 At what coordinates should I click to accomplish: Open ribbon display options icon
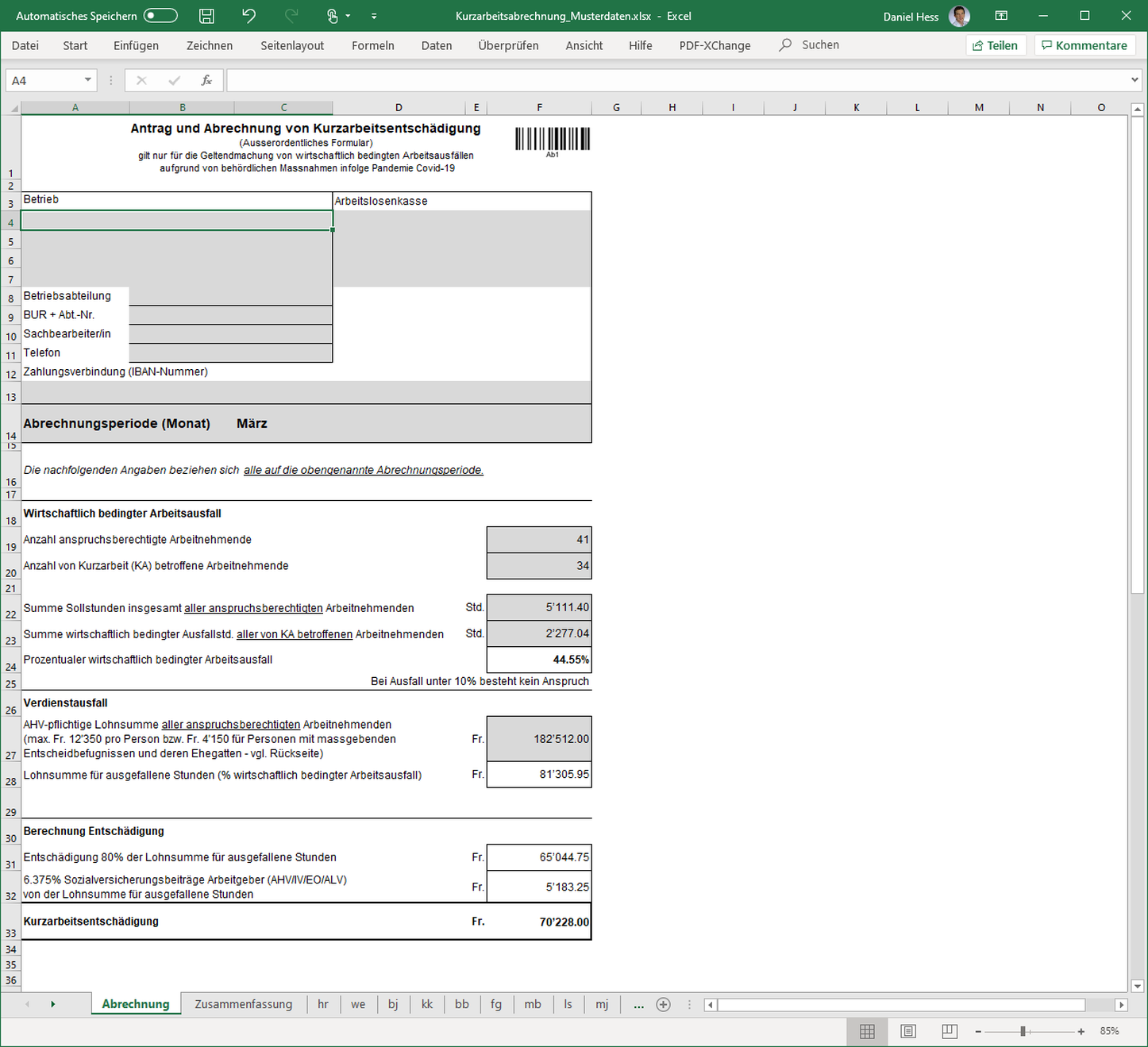1001,16
